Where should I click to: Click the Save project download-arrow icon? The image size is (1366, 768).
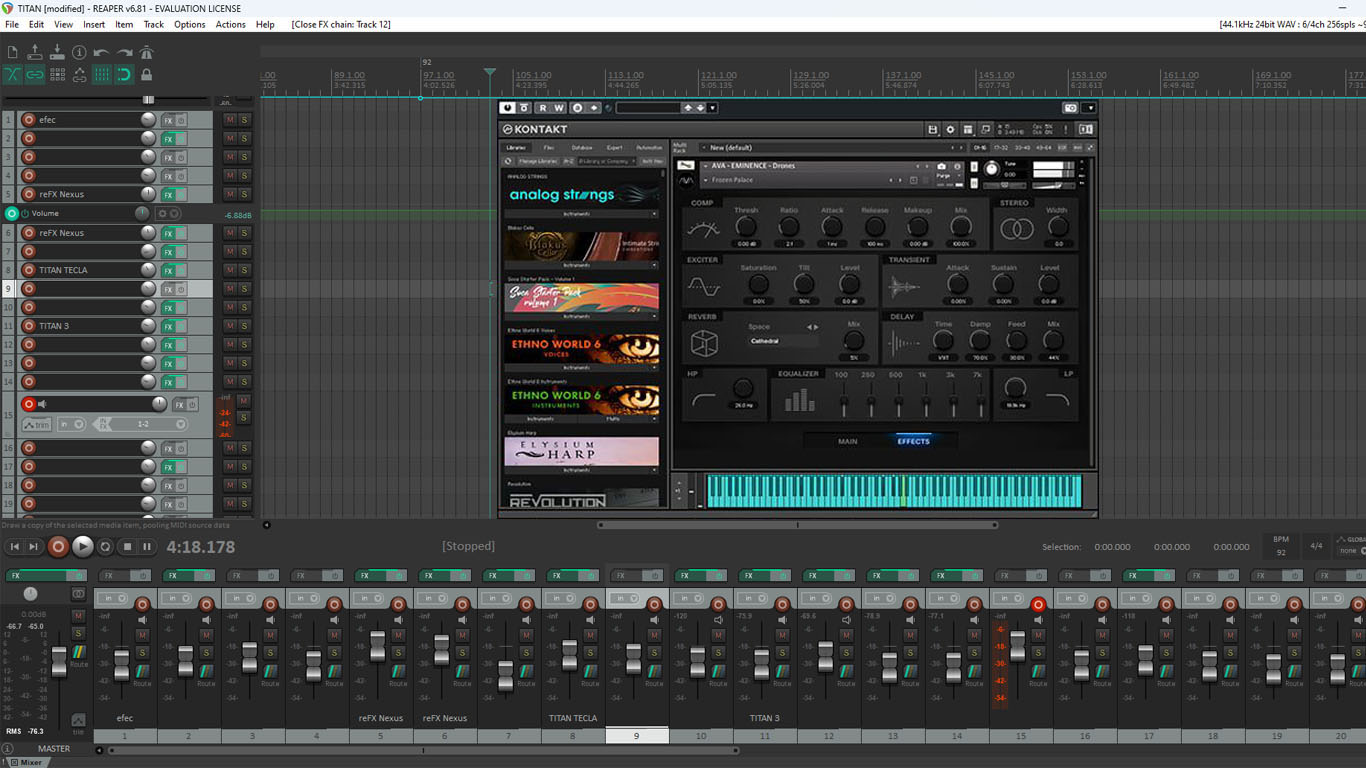(57, 52)
